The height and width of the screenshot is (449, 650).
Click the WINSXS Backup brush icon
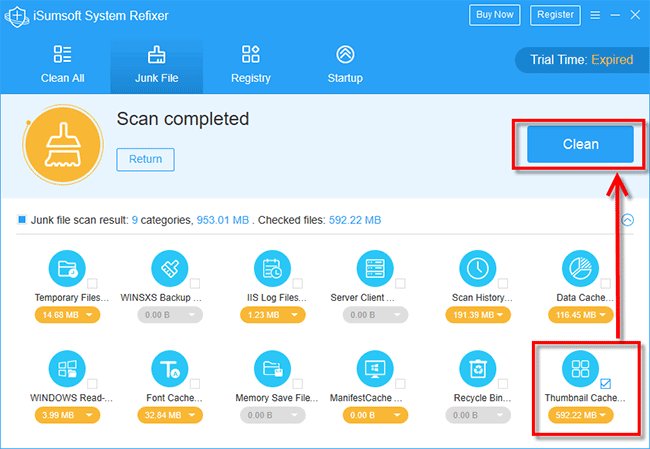click(x=170, y=269)
